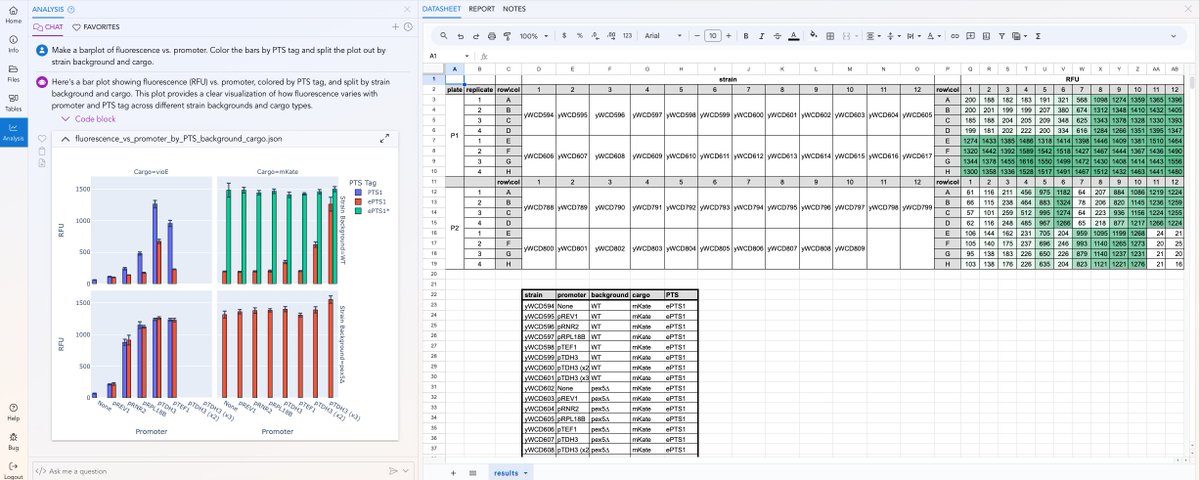Screen dimensions: 1200x480
Task: Switch to the FAVORITES tab
Action: (98, 26)
